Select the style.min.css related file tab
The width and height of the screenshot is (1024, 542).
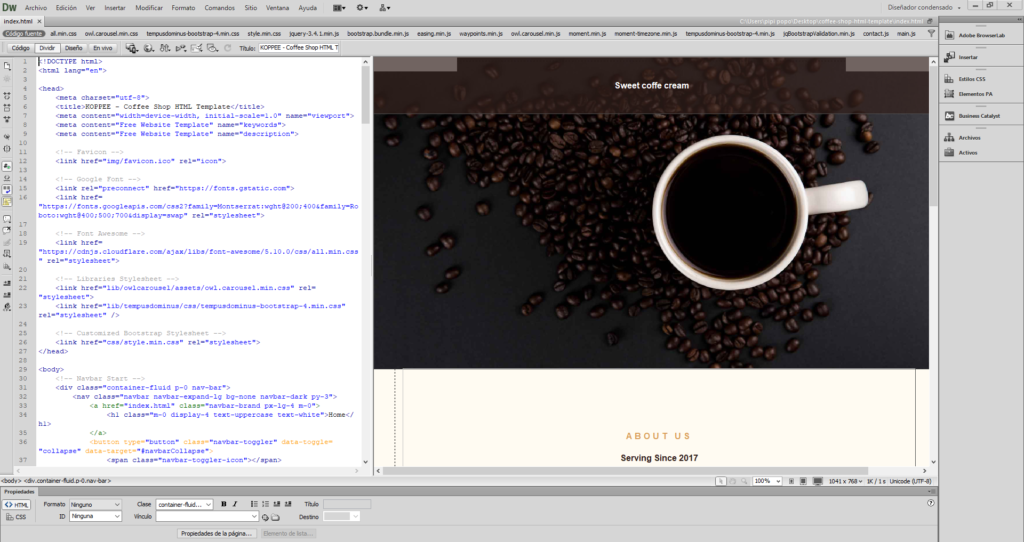click(266, 34)
